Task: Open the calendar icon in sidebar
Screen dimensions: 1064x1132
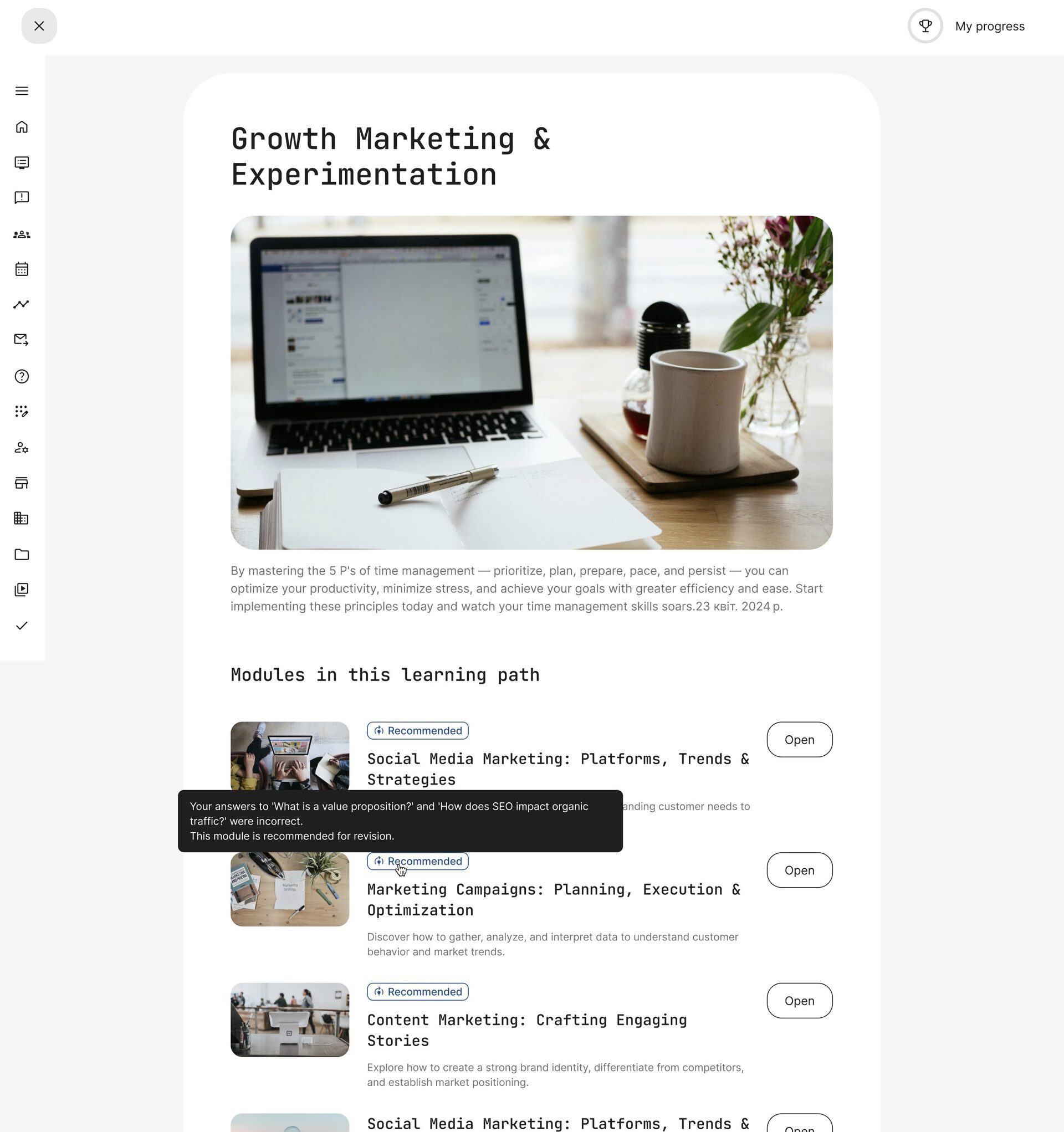Action: point(22,269)
